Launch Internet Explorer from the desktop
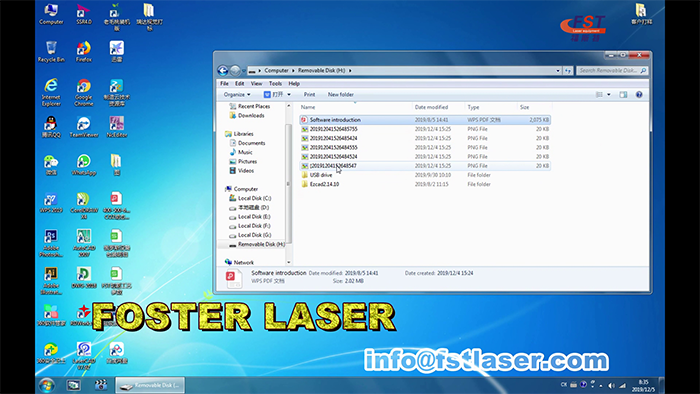 click(x=51, y=92)
